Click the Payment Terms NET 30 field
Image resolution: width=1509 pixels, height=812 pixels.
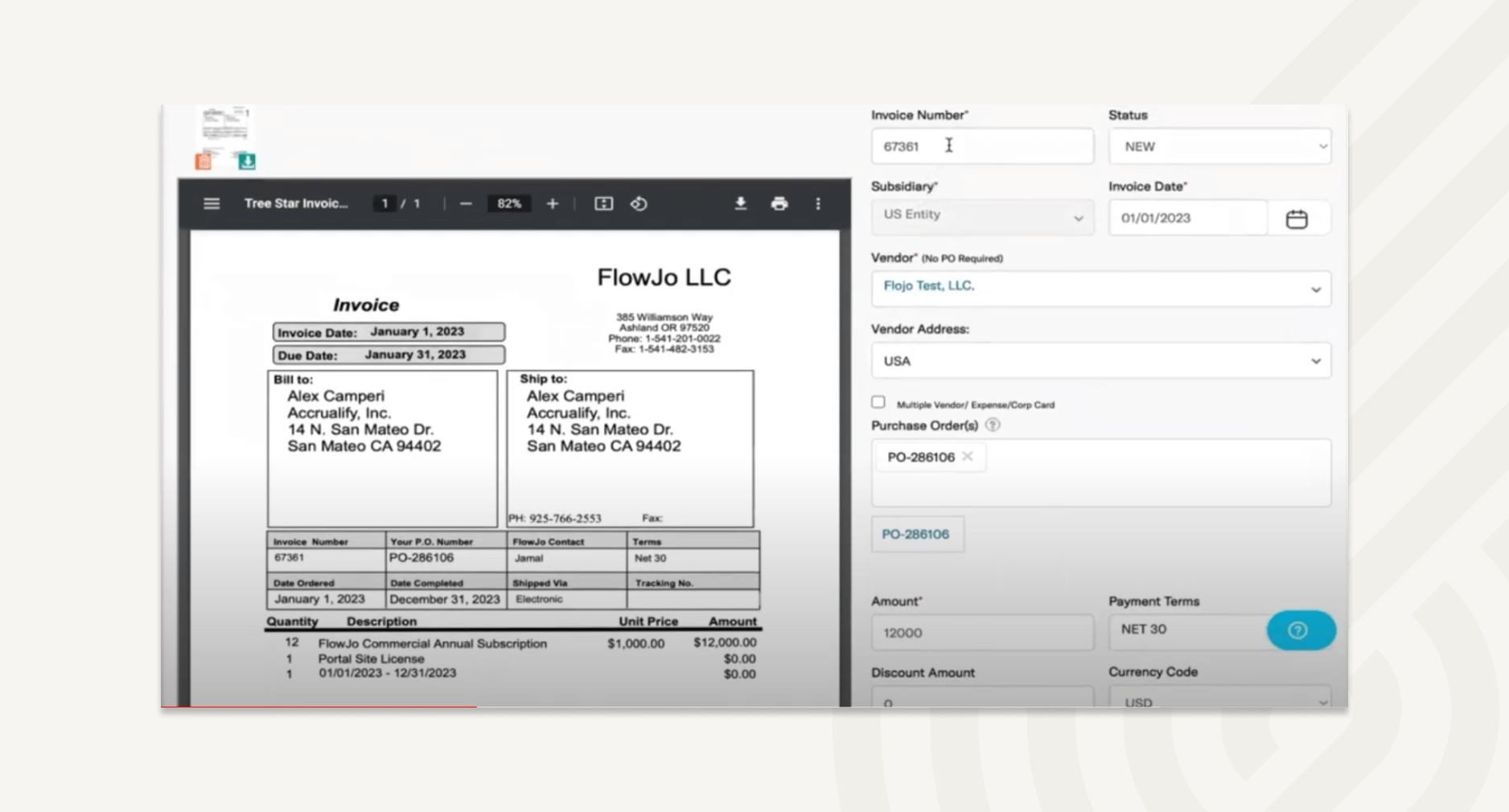pyautogui.click(x=1187, y=630)
